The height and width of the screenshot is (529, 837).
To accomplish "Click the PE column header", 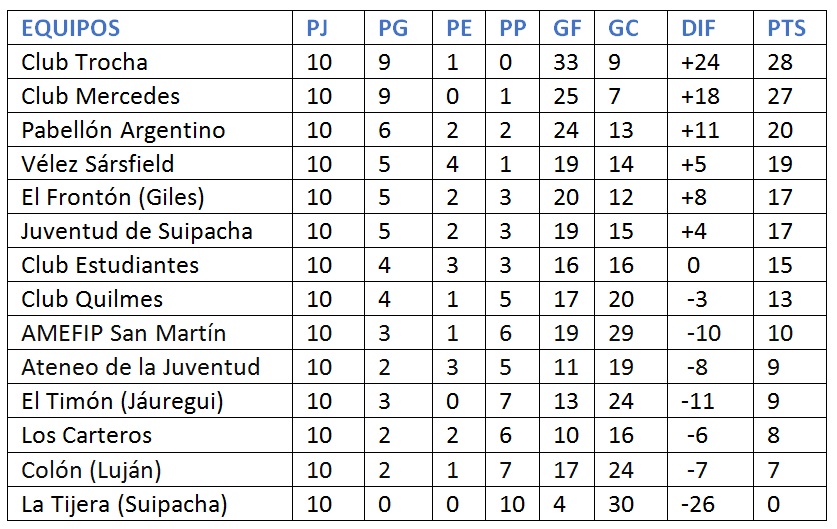I will point(459,28).
